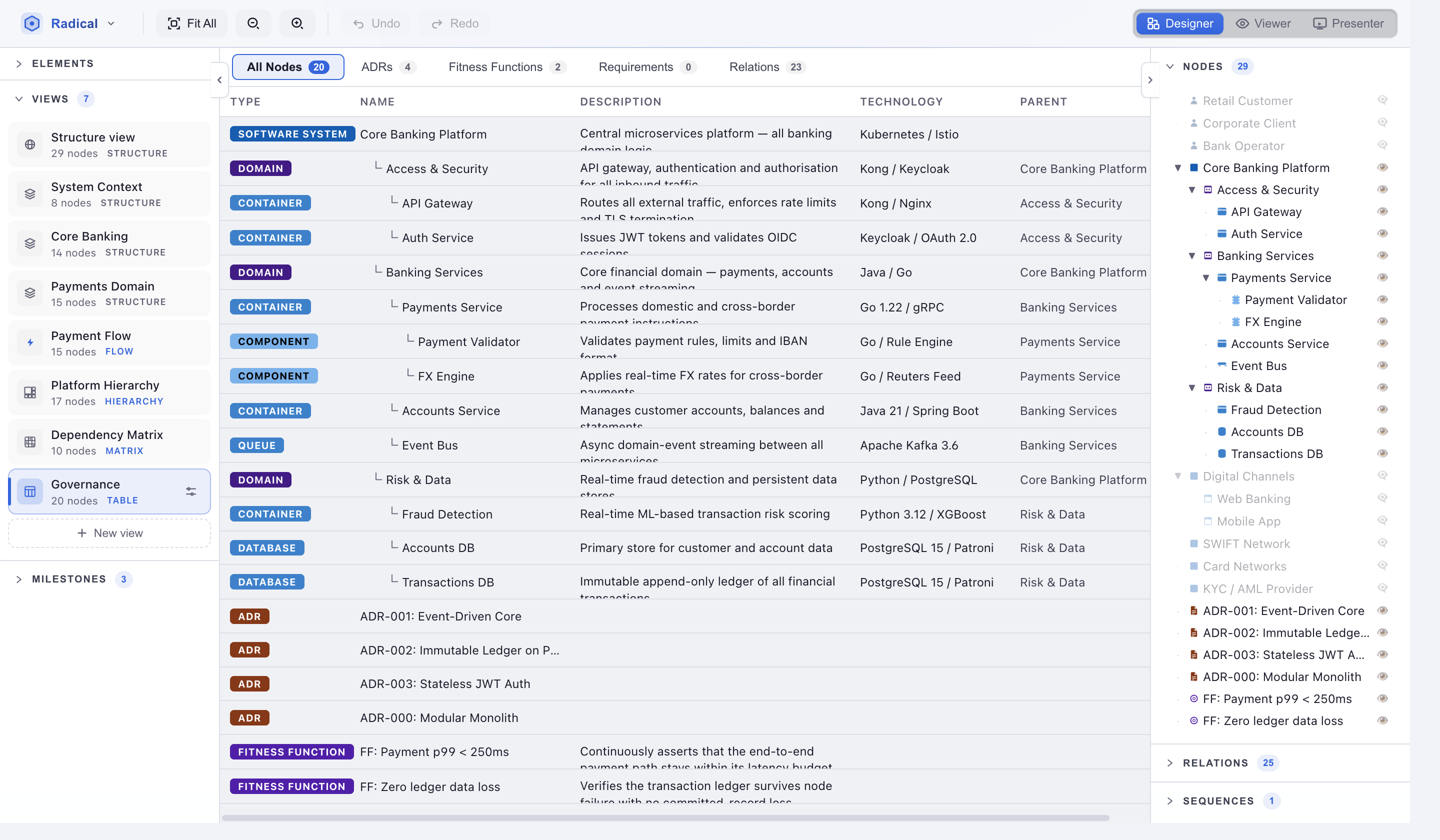This screenshot has width=1440, height=840.
Task: Select the All Nodes tab
Action: click(x=288, y=67)
